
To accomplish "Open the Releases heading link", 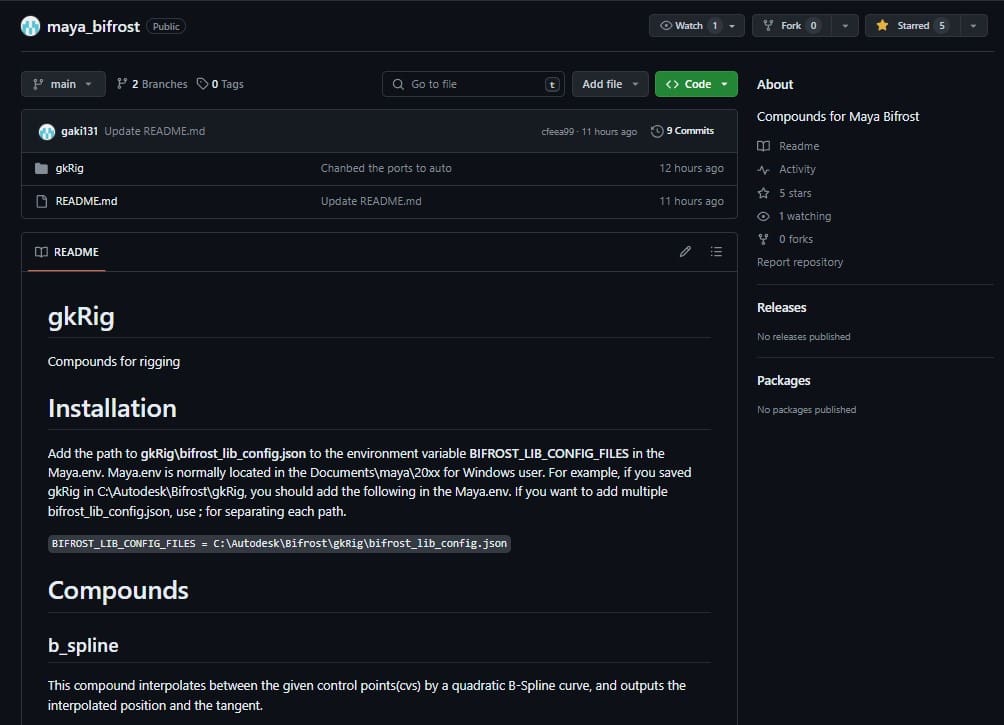I will click(782, 307).
